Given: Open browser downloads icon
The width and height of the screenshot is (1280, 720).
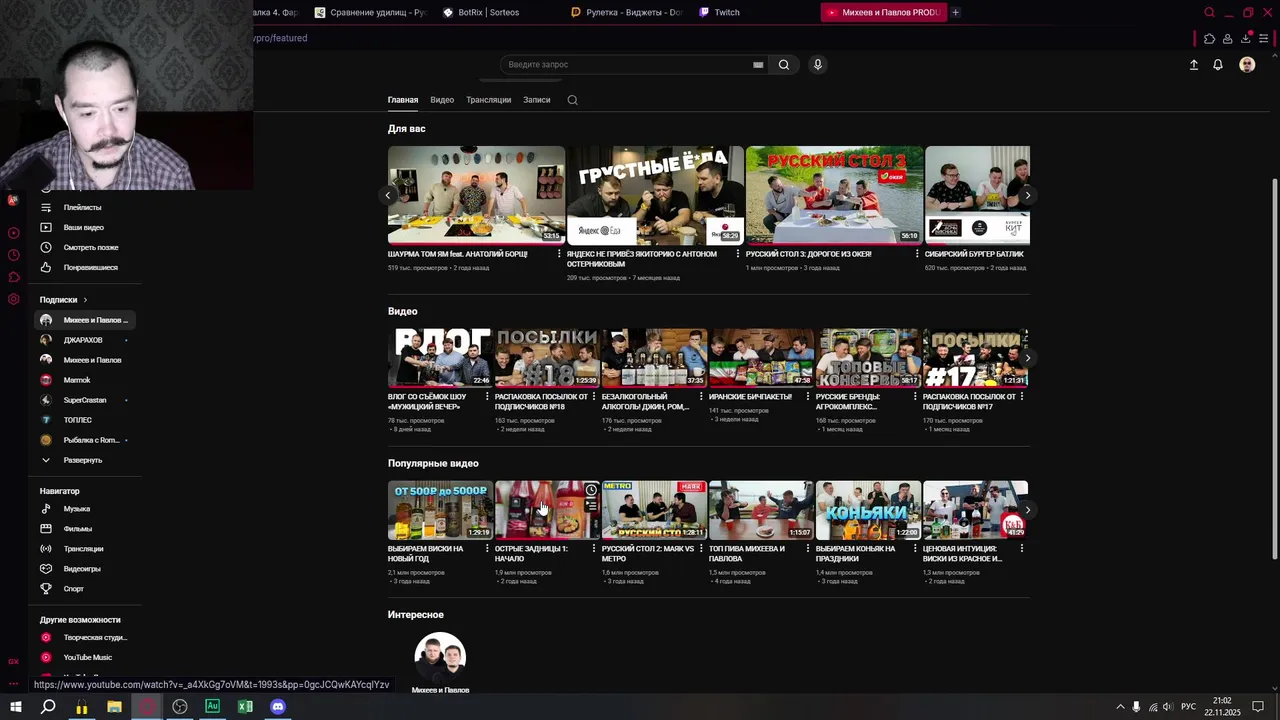Looking at the screenshot, I should point(1246,39).
